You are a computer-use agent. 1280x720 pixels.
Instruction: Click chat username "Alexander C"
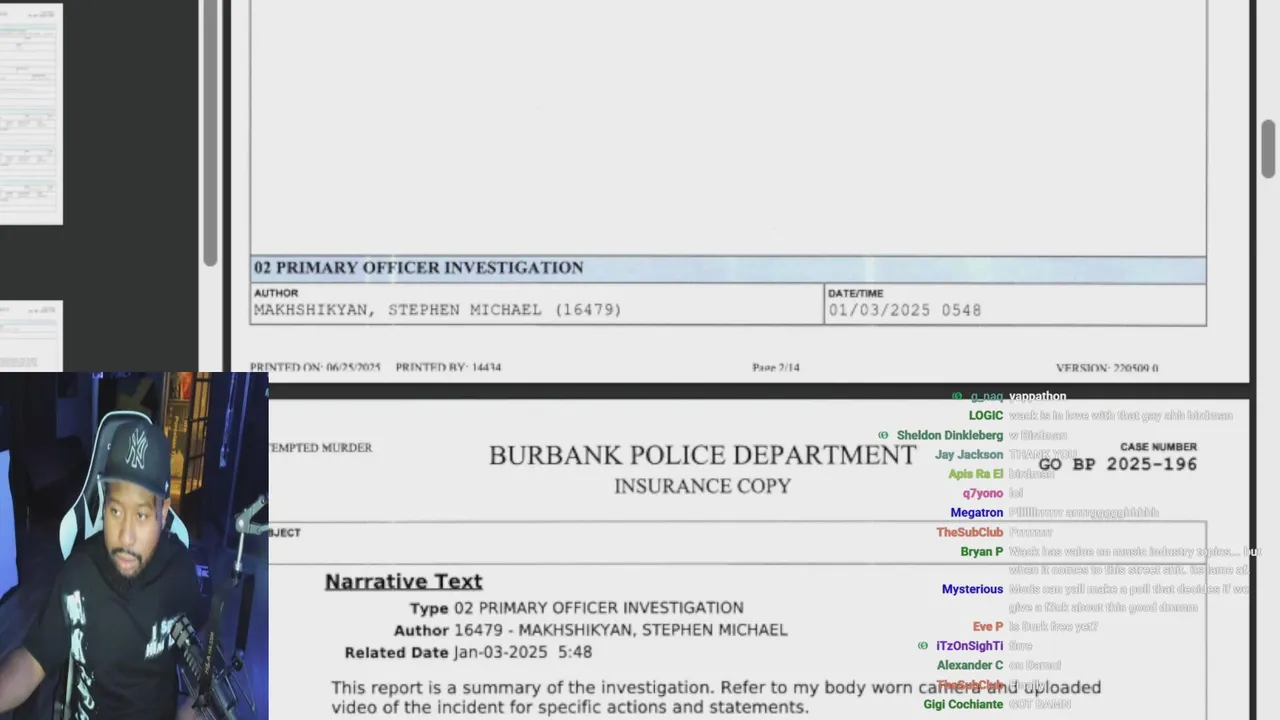(x=970, y=665)
